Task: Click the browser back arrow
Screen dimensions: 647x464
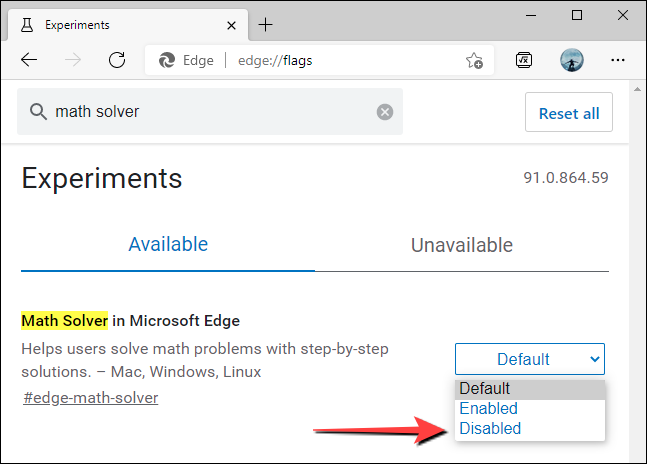Action: pyautogui.click(x=28, y=60)
